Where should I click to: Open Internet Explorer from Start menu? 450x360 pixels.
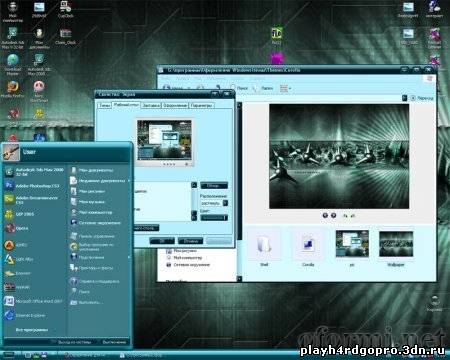coord(26,315)
